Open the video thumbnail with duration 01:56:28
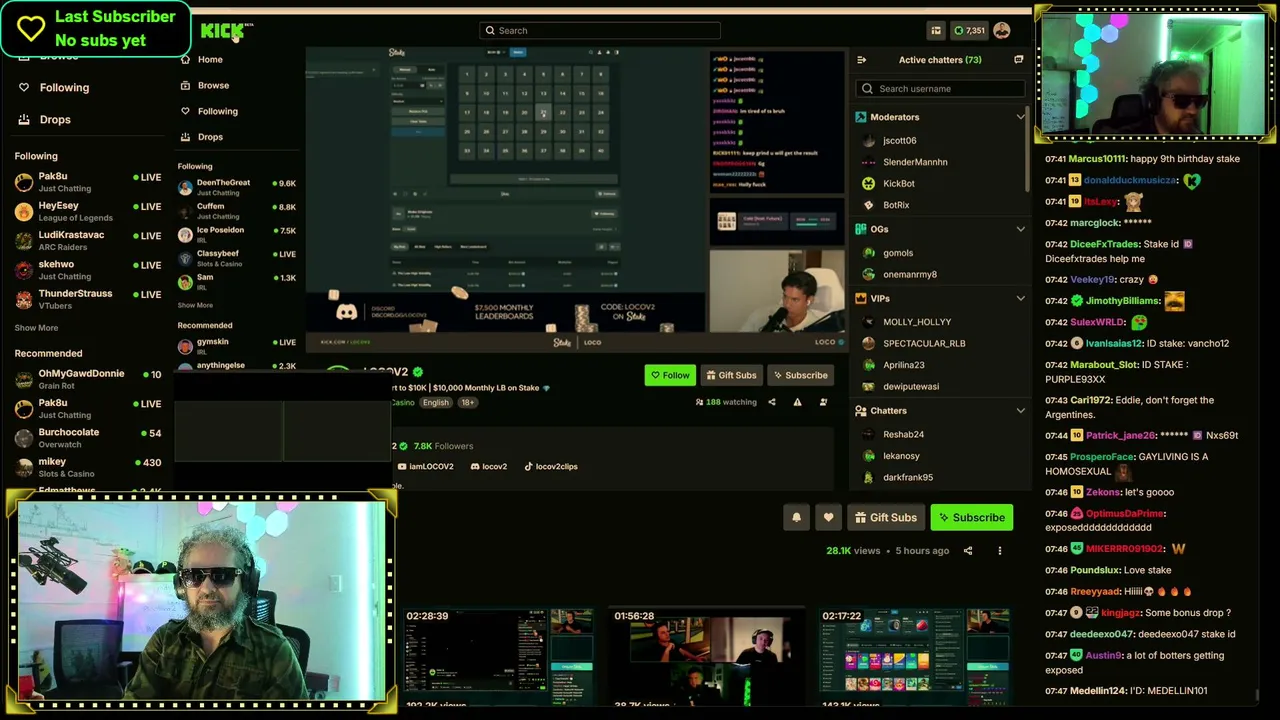Viewport: 1280px width, 720px height. [x=707, y=655]
